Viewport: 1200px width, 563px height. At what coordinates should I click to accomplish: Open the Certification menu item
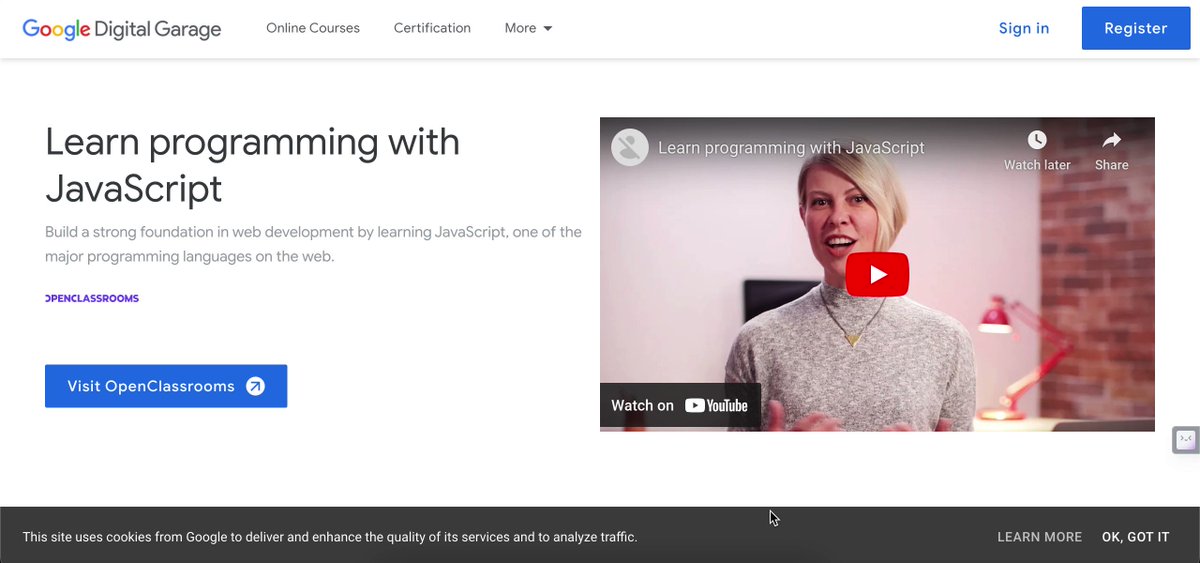point(432,28)
